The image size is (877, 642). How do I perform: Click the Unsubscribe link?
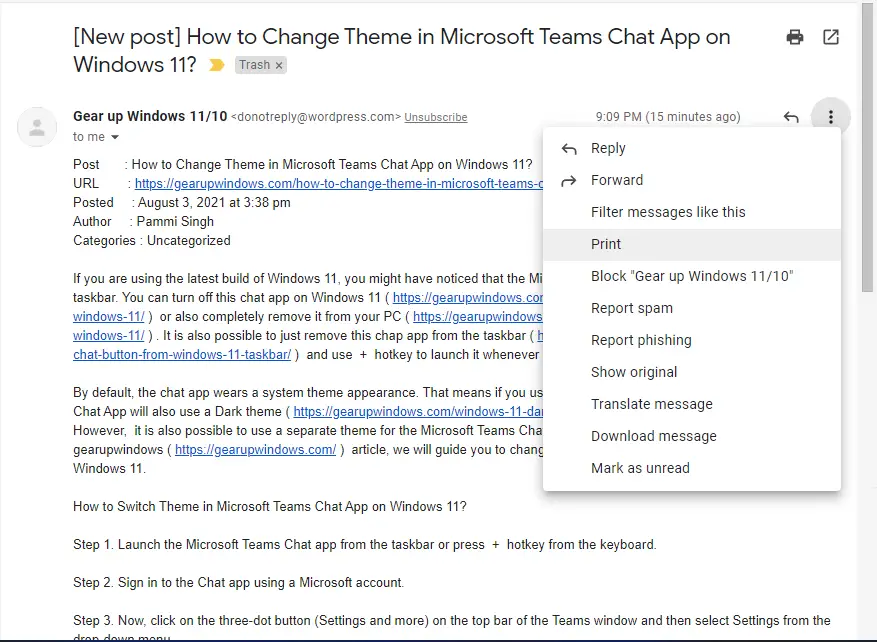[436, 117]
